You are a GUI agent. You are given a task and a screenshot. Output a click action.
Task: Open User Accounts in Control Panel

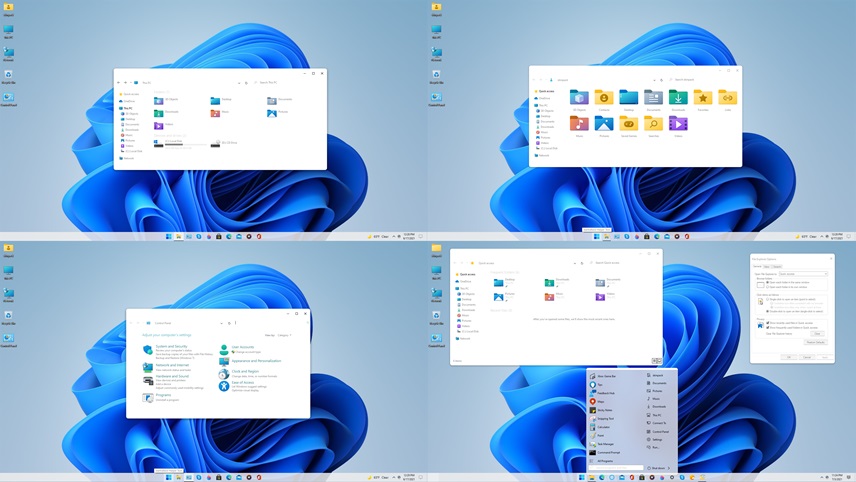pyautogui.click(x=243, y=347)
